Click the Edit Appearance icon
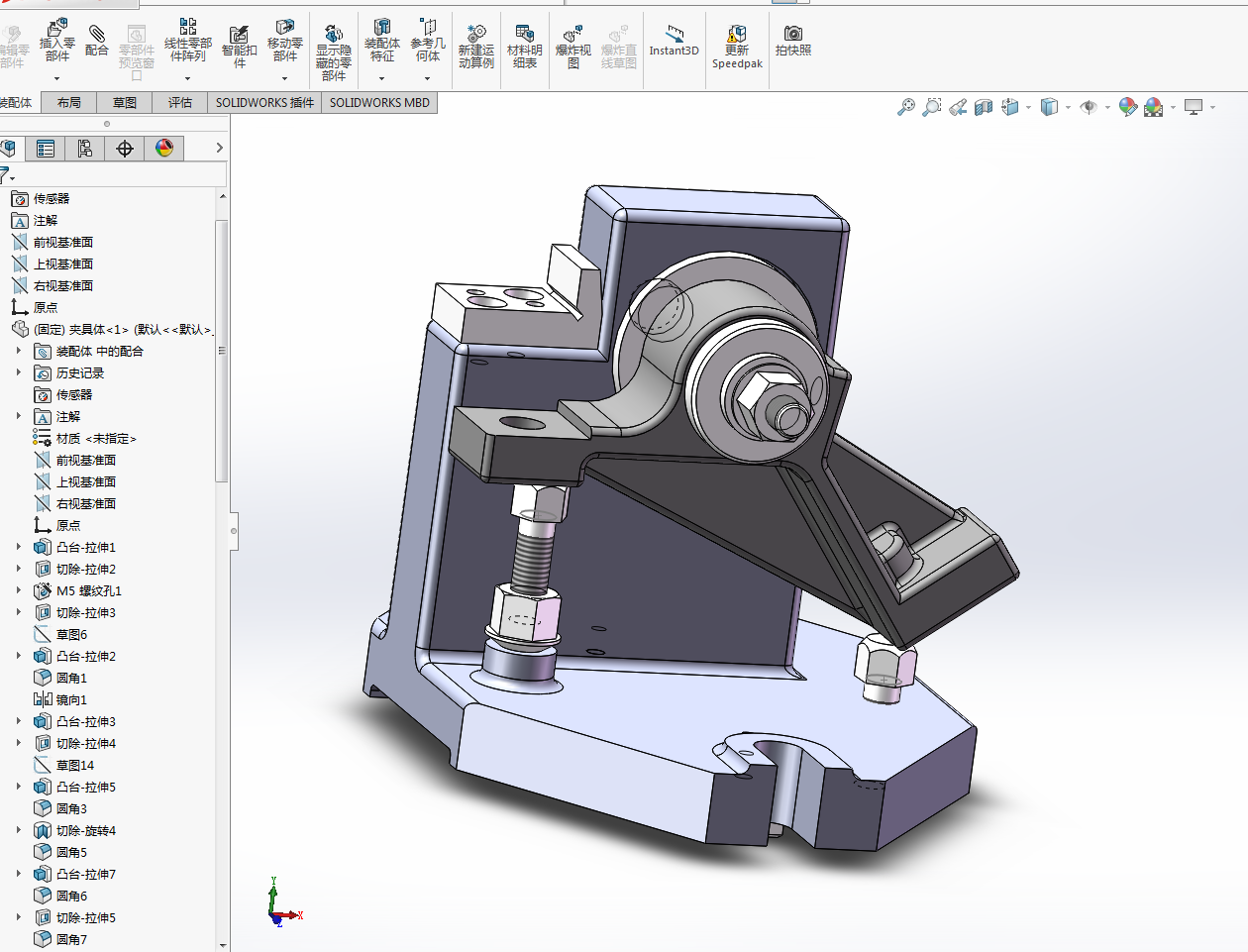Image resolution: width=1248 pixels, height=952 pixels. pos(1127,107)
